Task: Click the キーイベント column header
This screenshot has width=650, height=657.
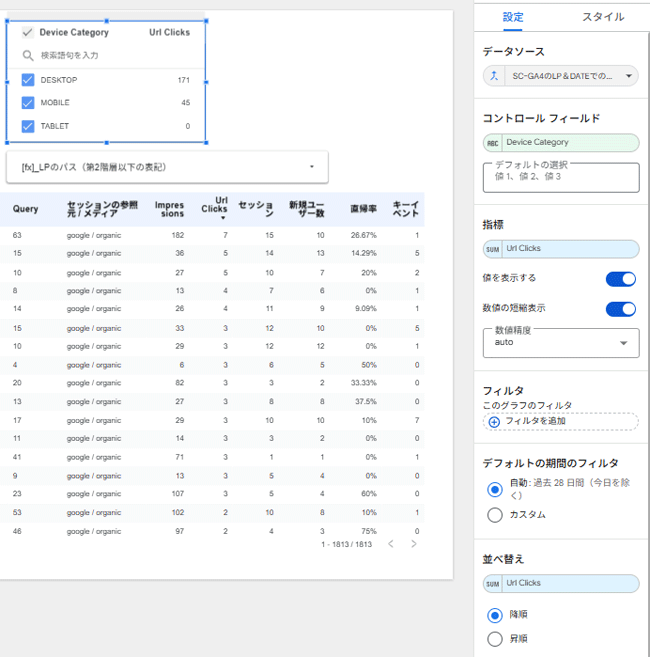Action: click(405, 209)
